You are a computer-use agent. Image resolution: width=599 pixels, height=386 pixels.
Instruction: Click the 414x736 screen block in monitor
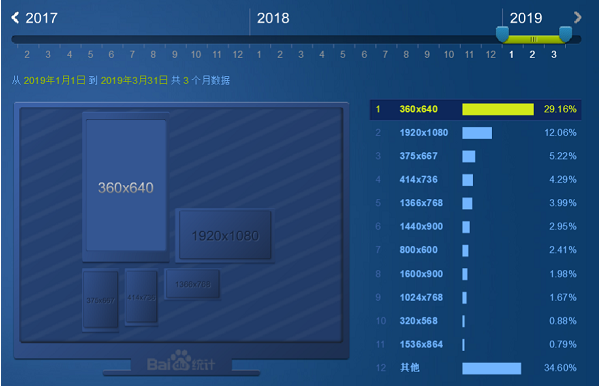(x=141, y=297)
